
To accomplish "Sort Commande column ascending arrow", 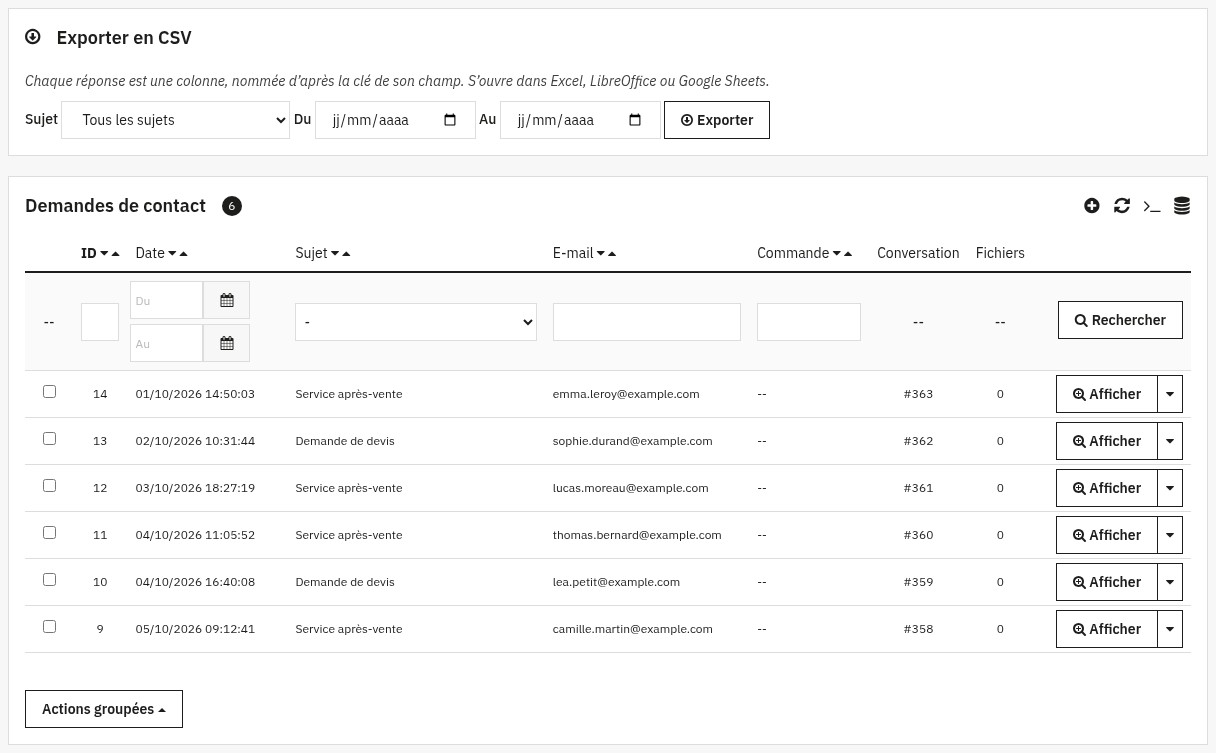I will [848, 254].
